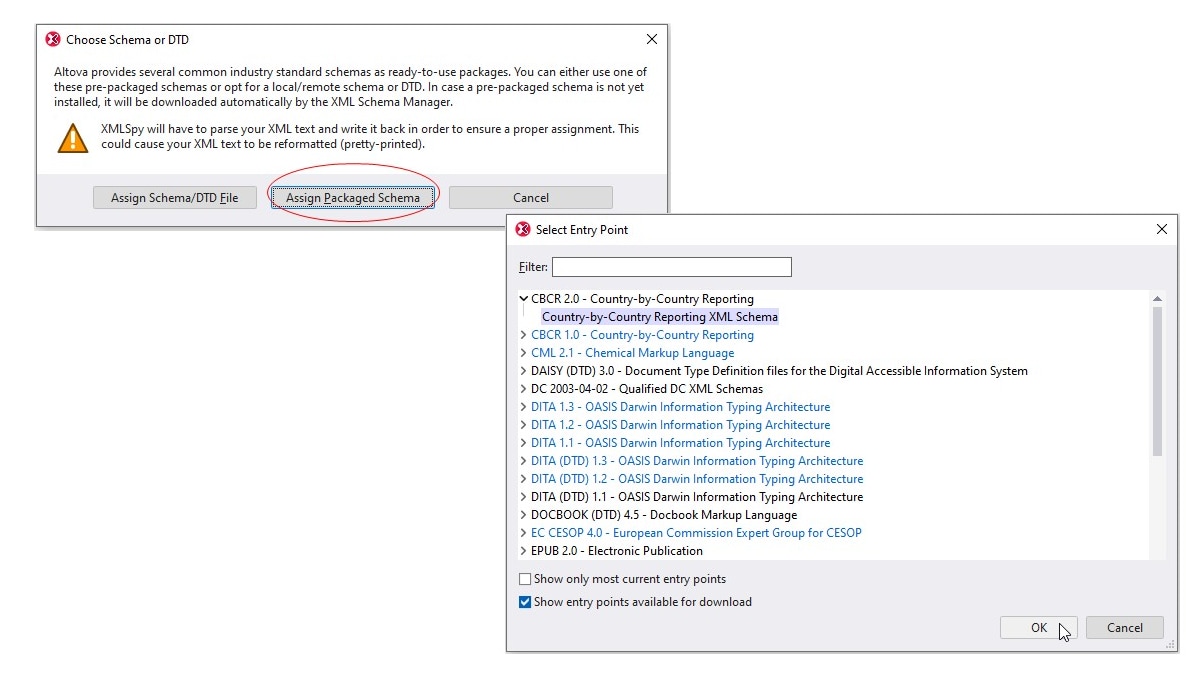Click Assign Packaged Schema button
The image size is (1198, 673).
point(353,197)
